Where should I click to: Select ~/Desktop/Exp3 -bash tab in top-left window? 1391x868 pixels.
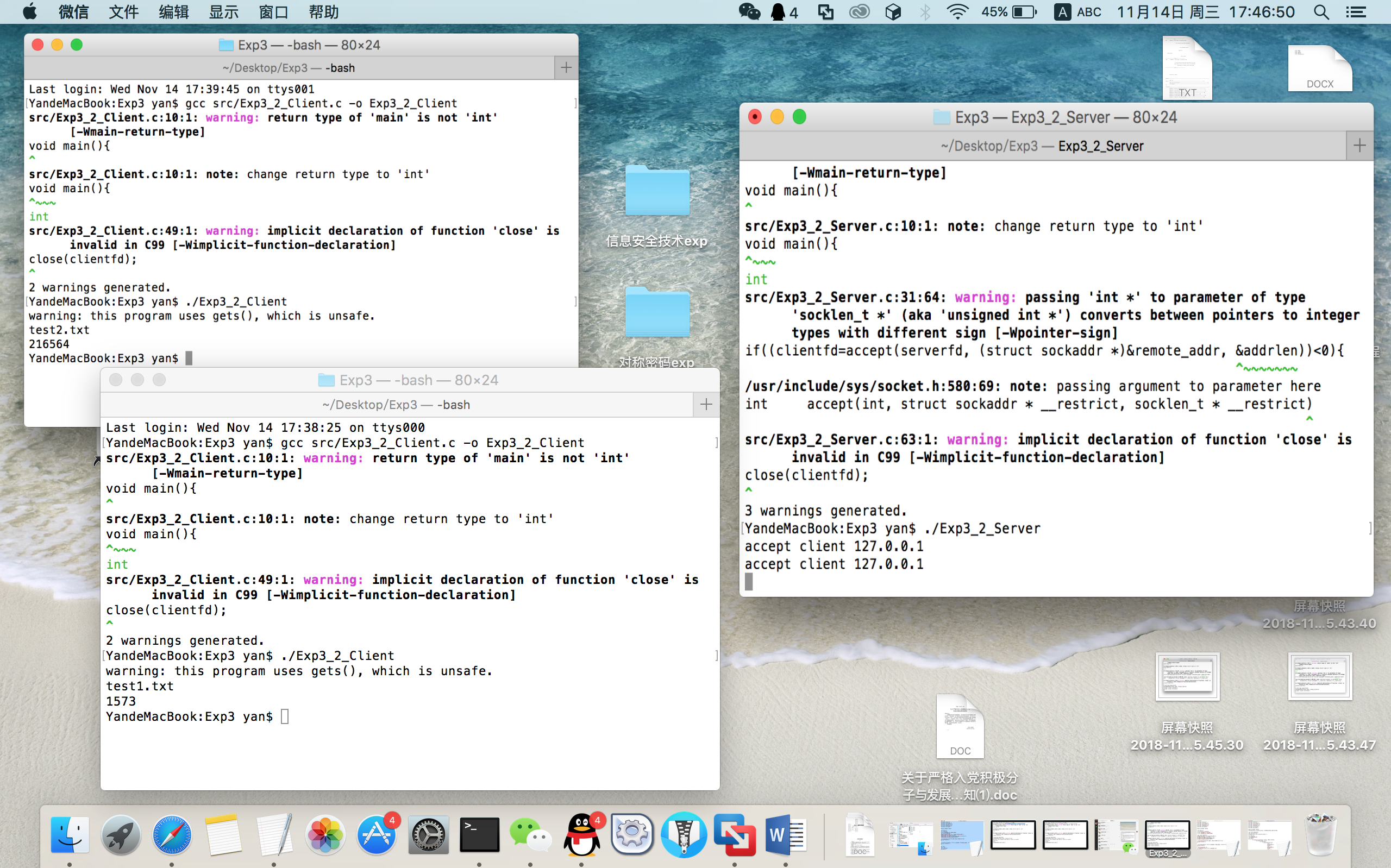click(x=289, y=68)
